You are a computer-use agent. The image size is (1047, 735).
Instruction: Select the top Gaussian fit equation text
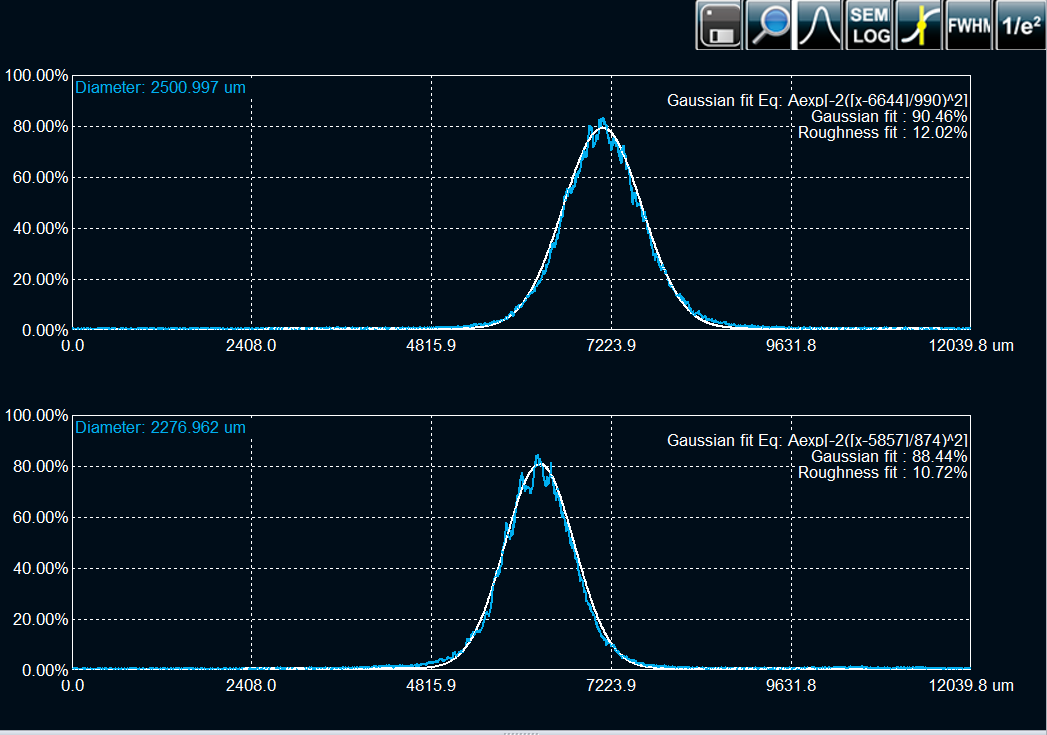click(x=817, y=100)
